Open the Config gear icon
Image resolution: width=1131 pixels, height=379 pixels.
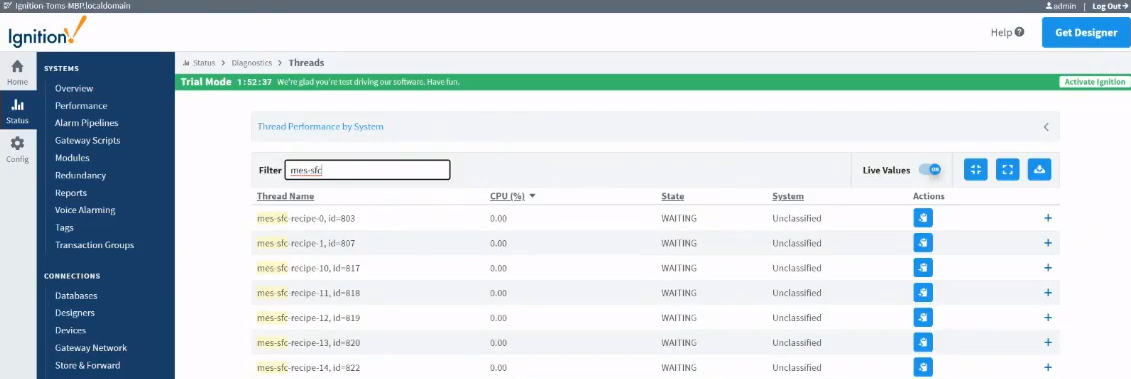(x=17, y=144)
